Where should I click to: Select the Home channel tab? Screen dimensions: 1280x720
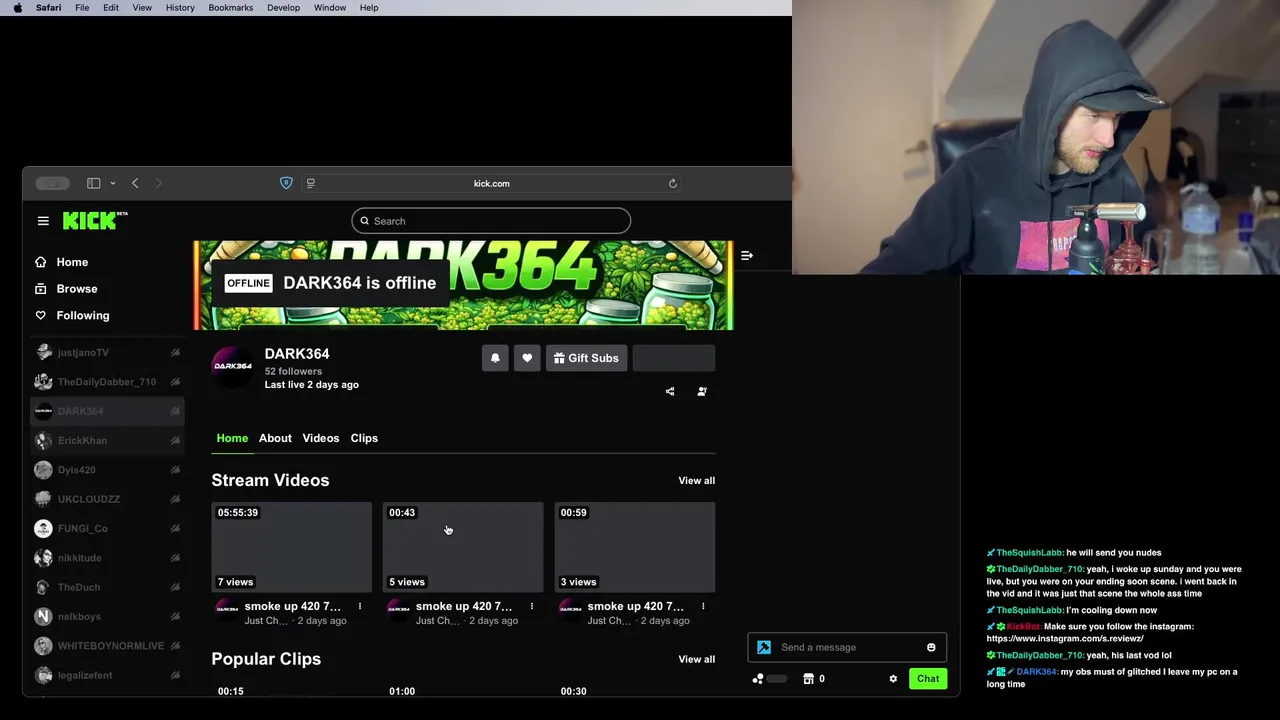point(232,438)
